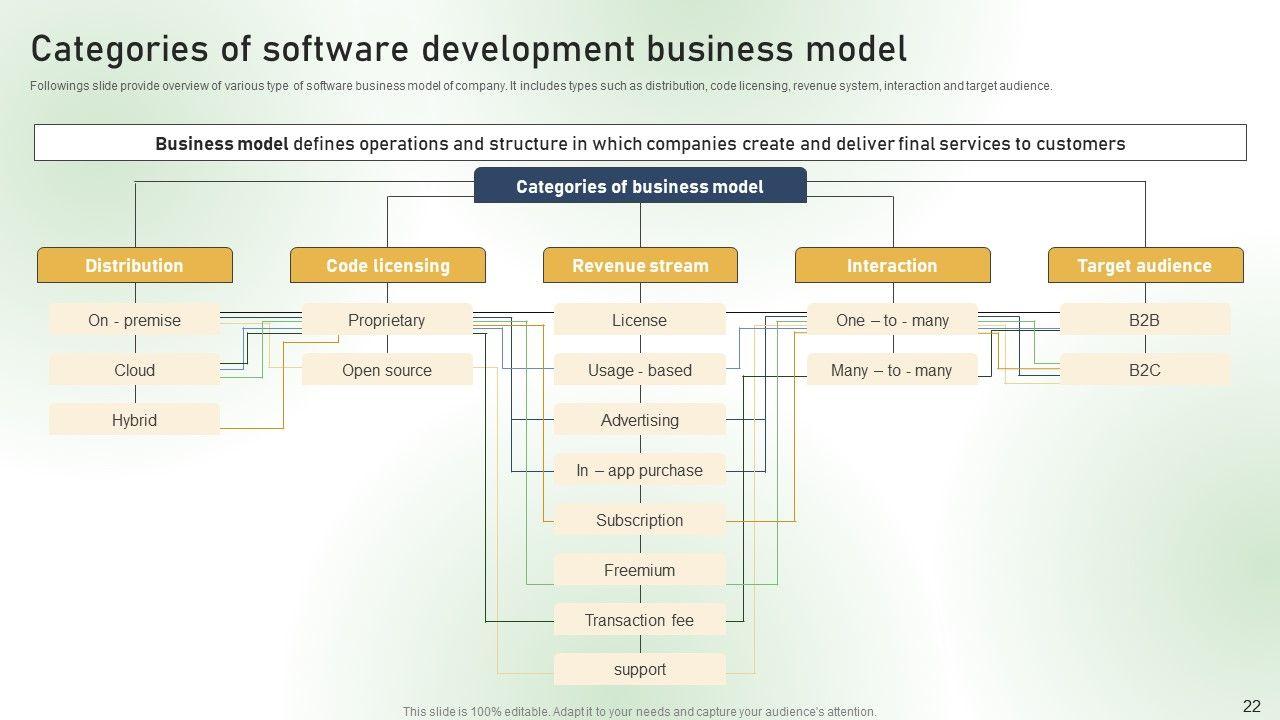Select the Business model definition banner
Image resolution: width=1280 pixels, height=720 pixels.
pos(640,143)
